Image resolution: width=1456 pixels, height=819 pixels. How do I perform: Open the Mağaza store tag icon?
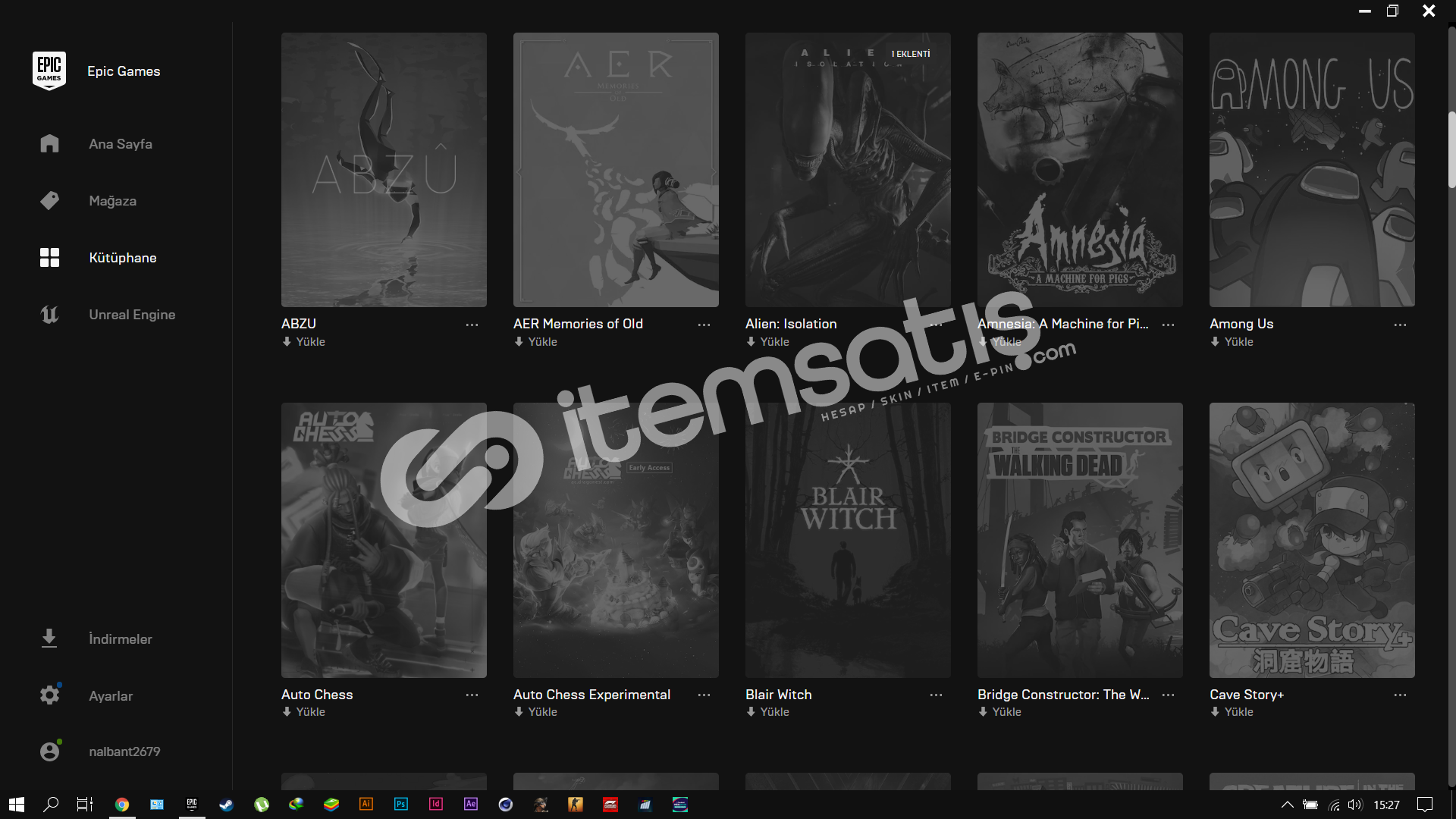[x=49, y=200]
